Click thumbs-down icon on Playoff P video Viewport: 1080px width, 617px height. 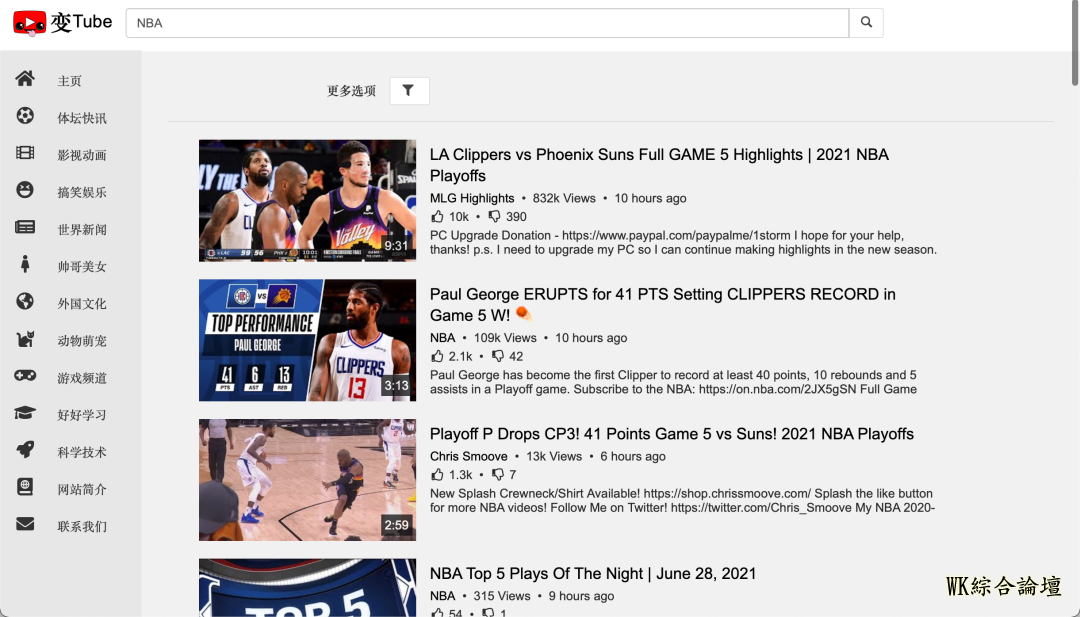point(498,475)
